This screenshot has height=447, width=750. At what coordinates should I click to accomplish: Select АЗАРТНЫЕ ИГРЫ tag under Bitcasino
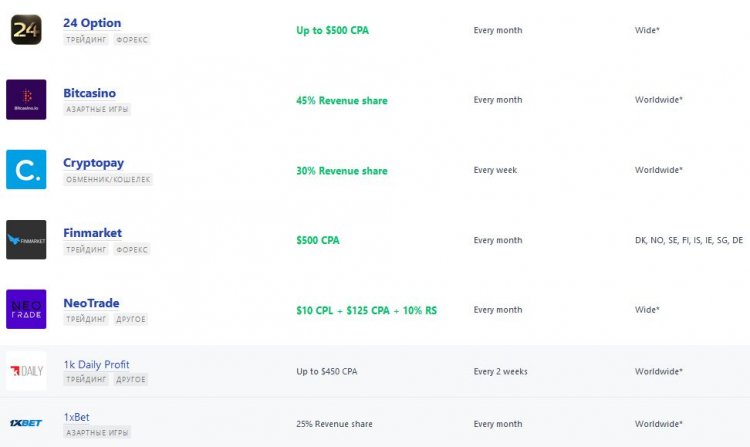pyautogui.click(x=97, y=109)
